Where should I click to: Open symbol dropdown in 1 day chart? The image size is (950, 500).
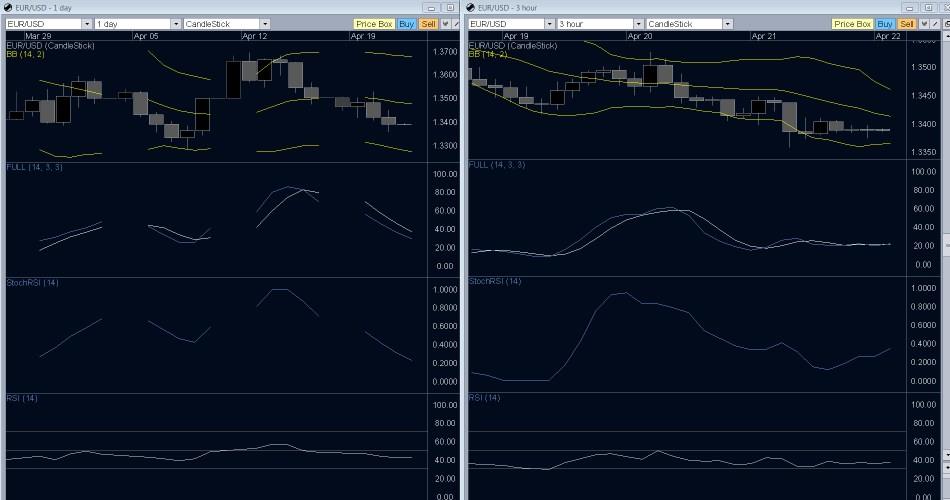point(87,24)
